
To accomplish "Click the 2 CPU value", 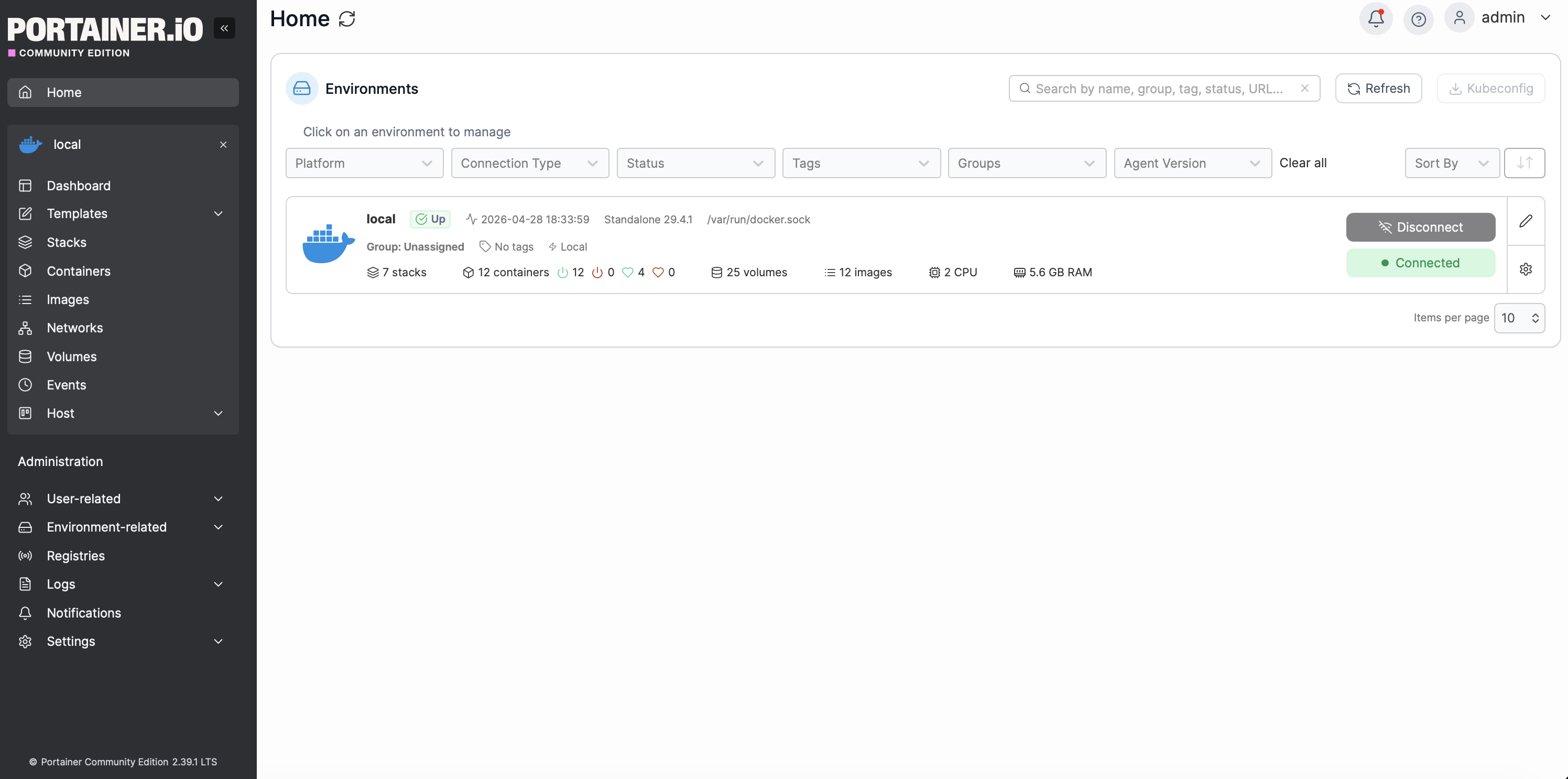I will point(953,272).
